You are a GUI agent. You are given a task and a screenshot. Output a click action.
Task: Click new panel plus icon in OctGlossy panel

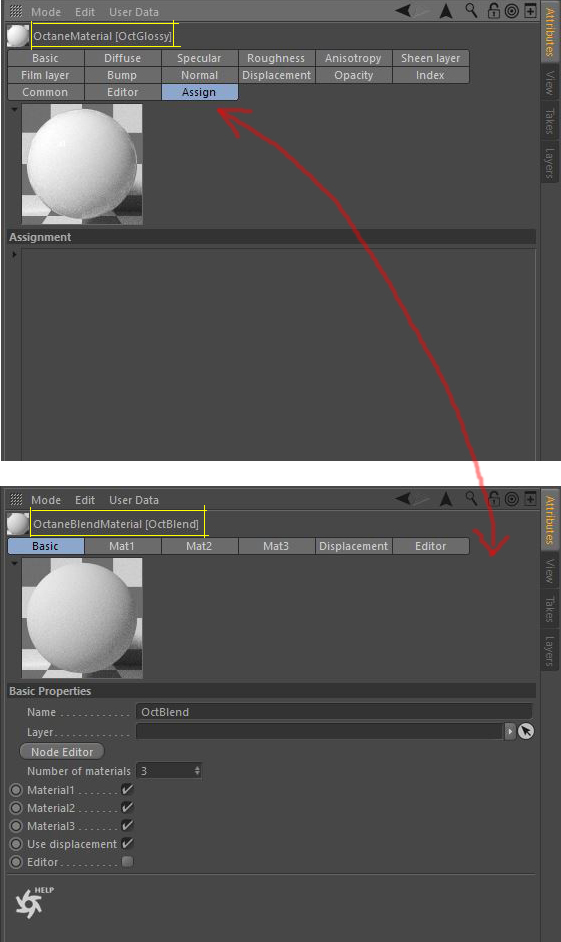(530, 11)
